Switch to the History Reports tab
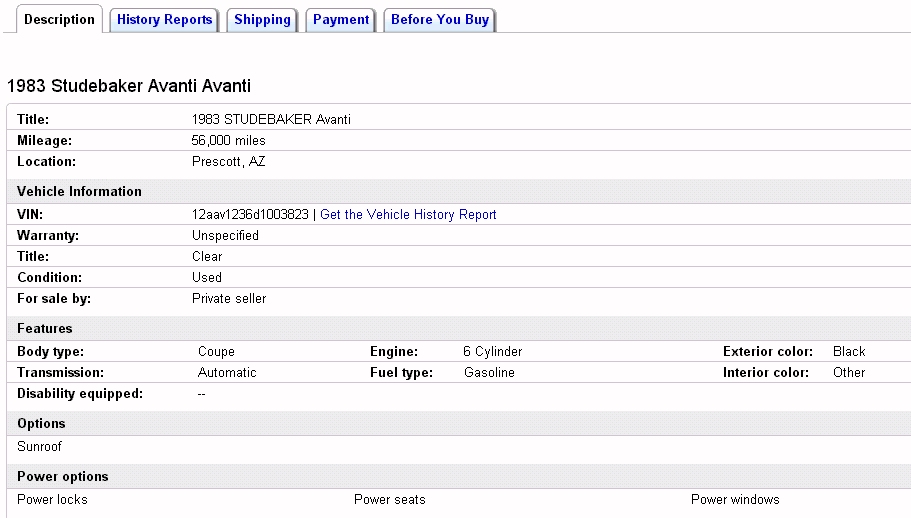 [x=165, y=20]
